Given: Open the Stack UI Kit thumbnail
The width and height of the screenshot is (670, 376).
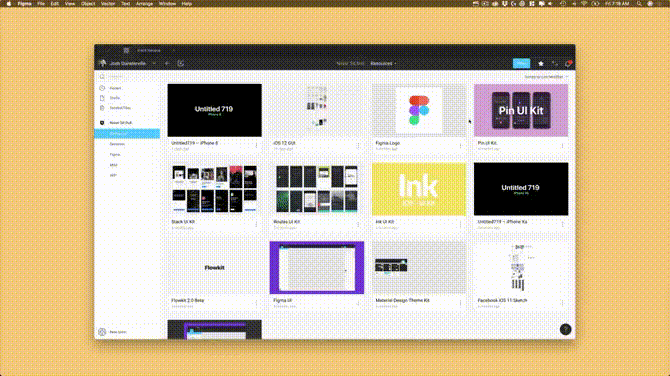Looking at the screenshot, I should click(x=215, y=189).
